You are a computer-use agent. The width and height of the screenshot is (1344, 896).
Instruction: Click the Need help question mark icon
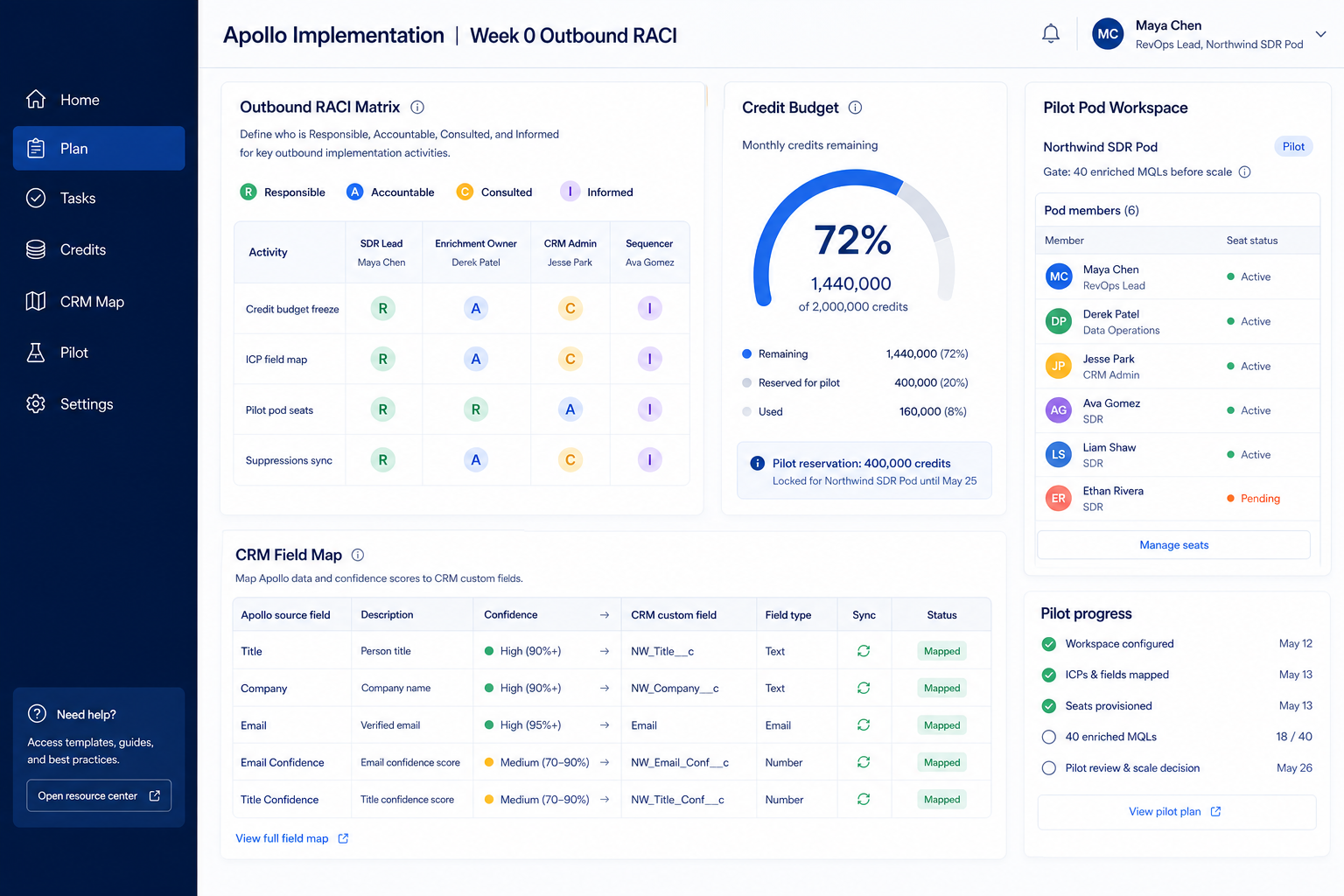[x=37, y=714]
